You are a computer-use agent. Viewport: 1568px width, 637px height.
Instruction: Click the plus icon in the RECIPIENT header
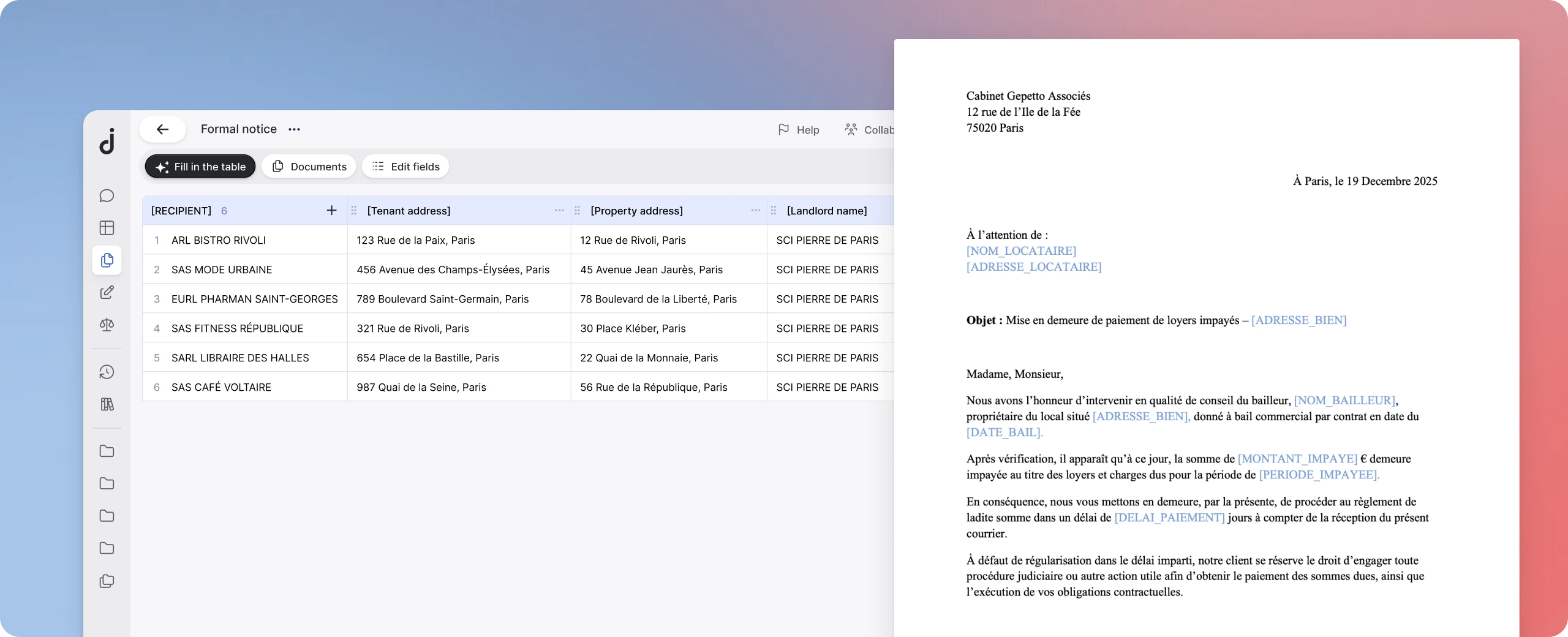tap(331, 210)
